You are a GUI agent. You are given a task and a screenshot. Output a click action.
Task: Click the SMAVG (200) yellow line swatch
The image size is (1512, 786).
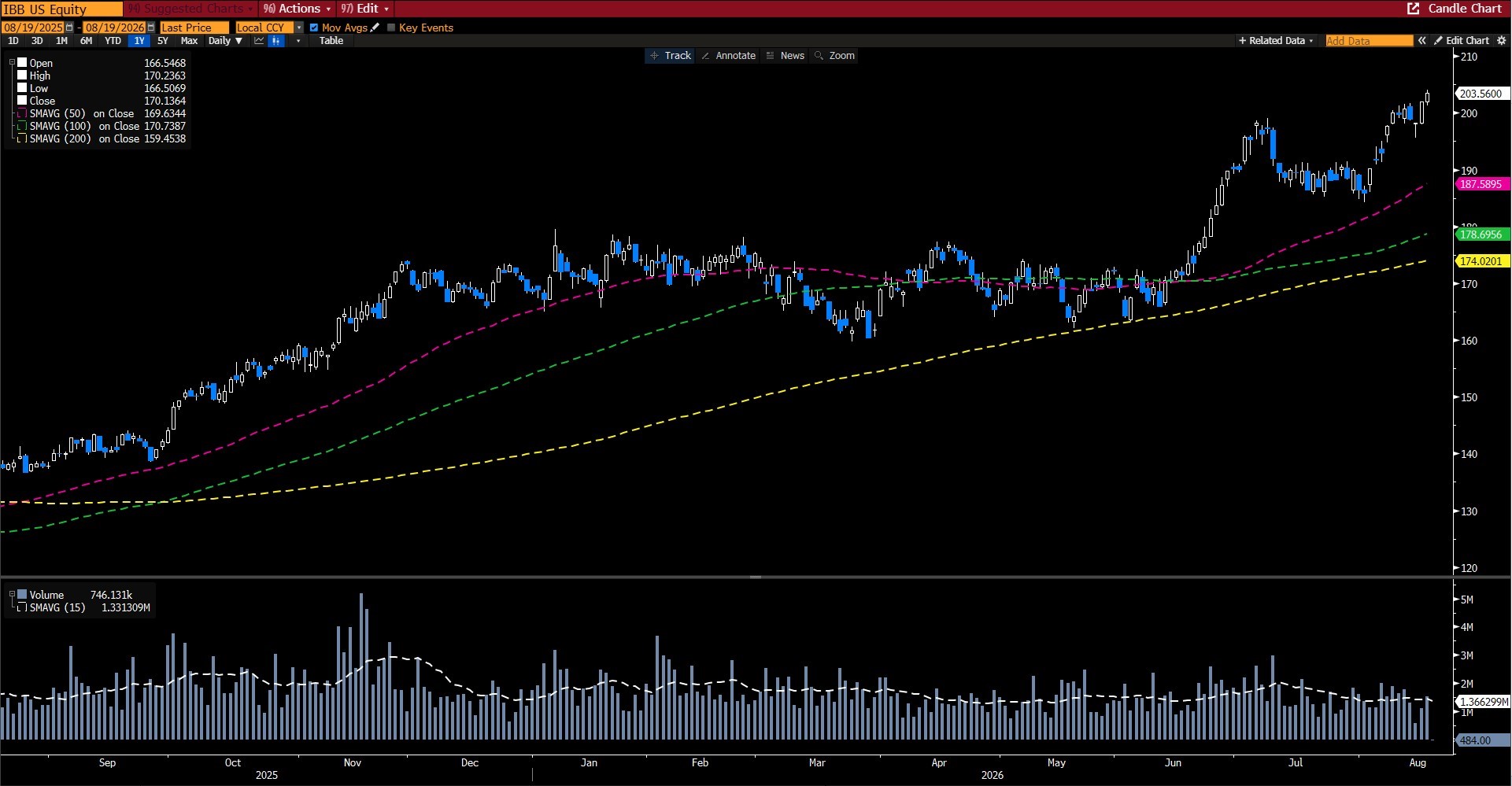coord(22,138)
